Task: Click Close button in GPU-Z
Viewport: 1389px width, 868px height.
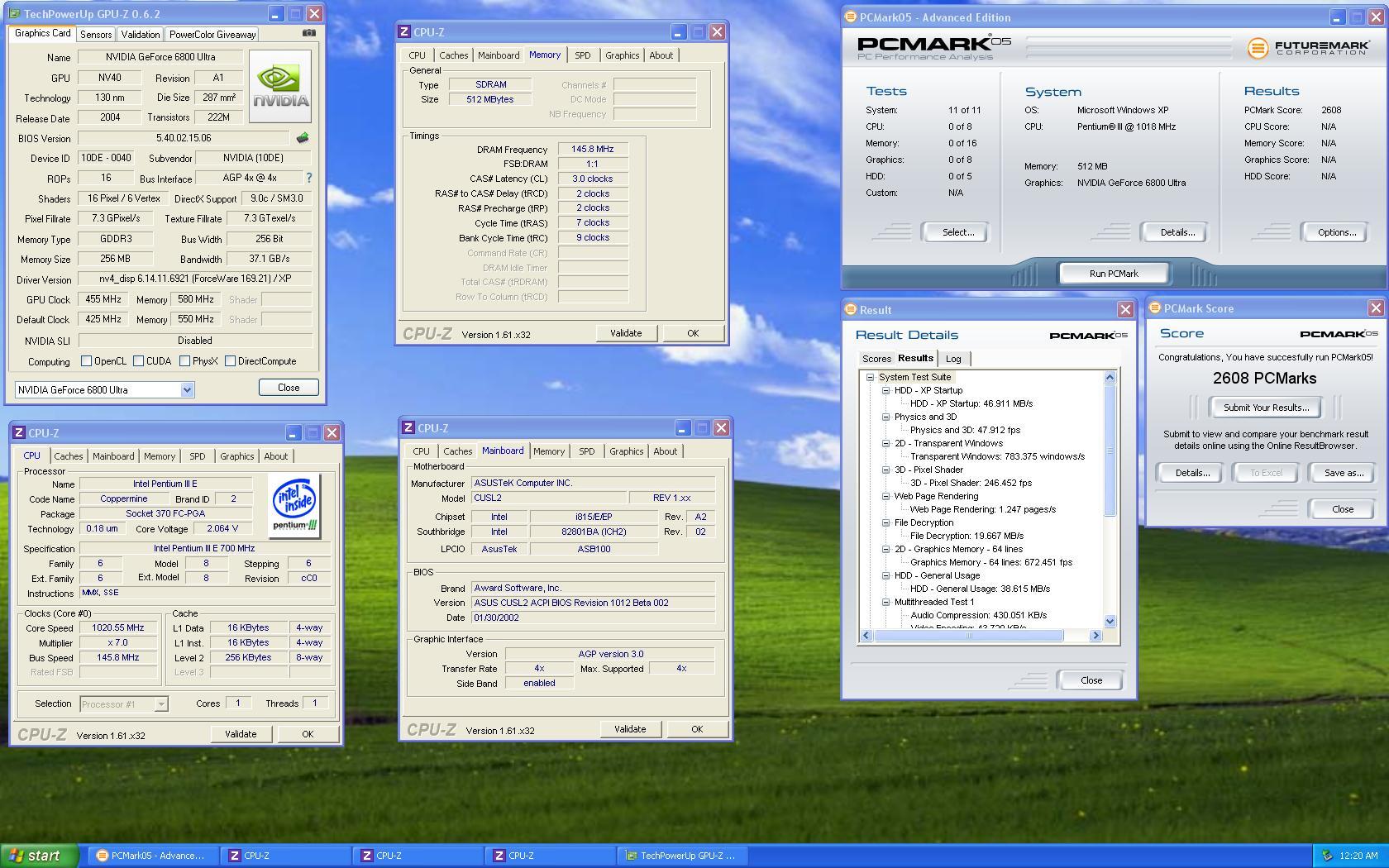Action: 289,387
